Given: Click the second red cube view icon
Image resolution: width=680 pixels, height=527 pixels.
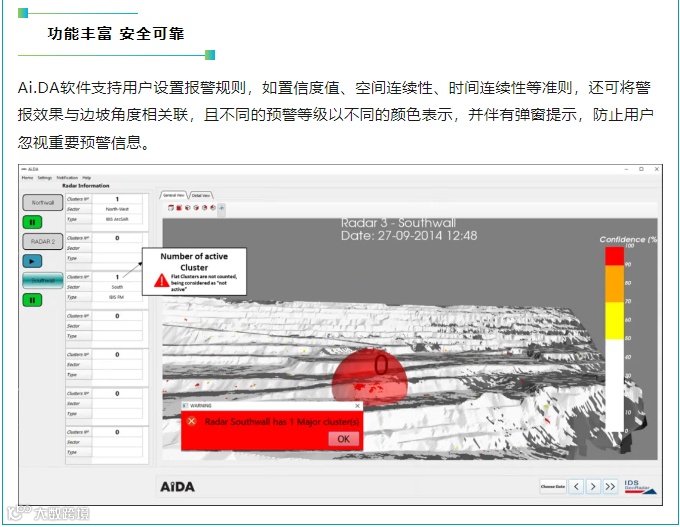Looking at the screenshot, I should [x=196, y=208].
